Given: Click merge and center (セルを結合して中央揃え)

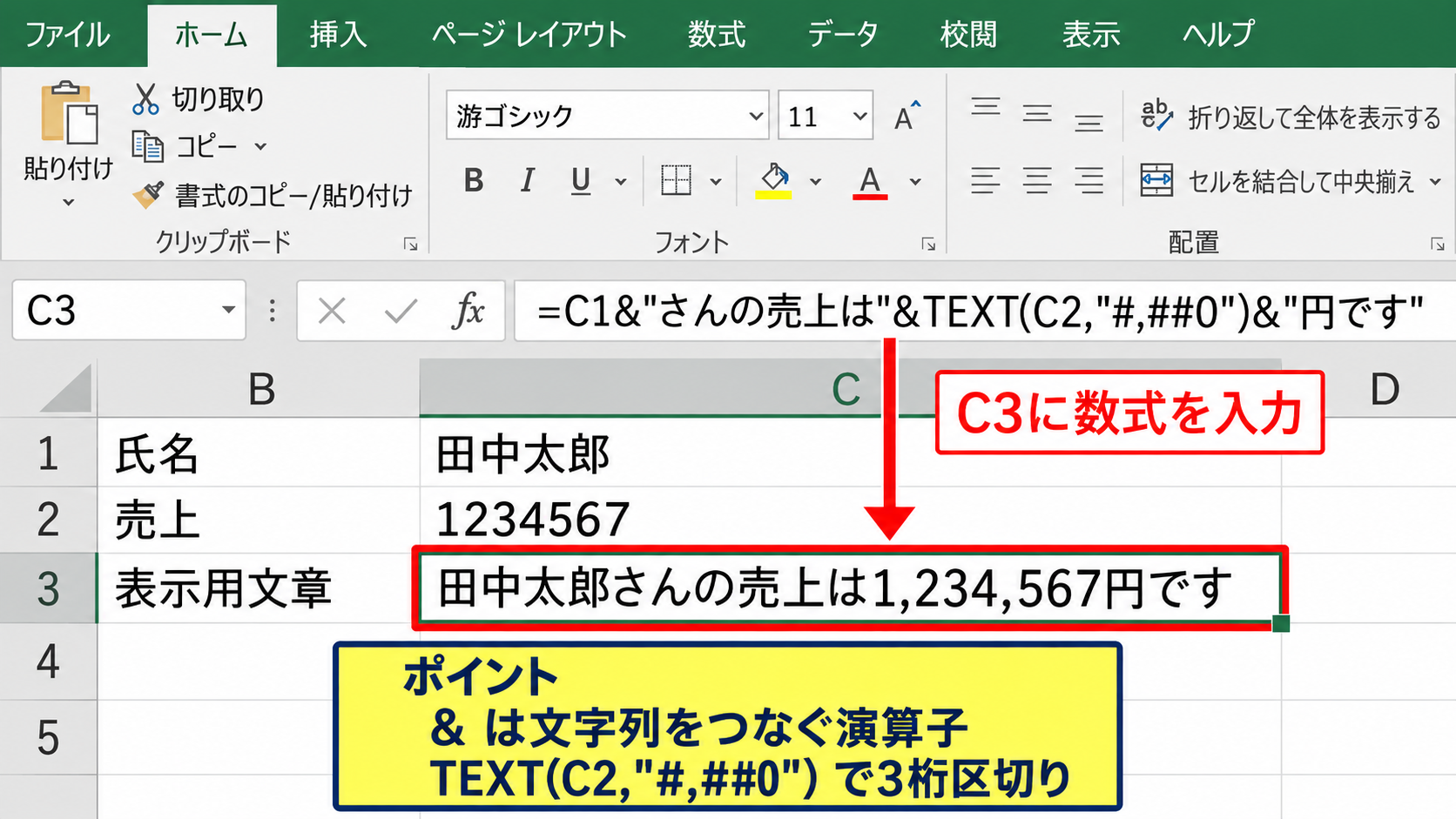Looking at the screenshot, I should click(x=1277, y=181).
